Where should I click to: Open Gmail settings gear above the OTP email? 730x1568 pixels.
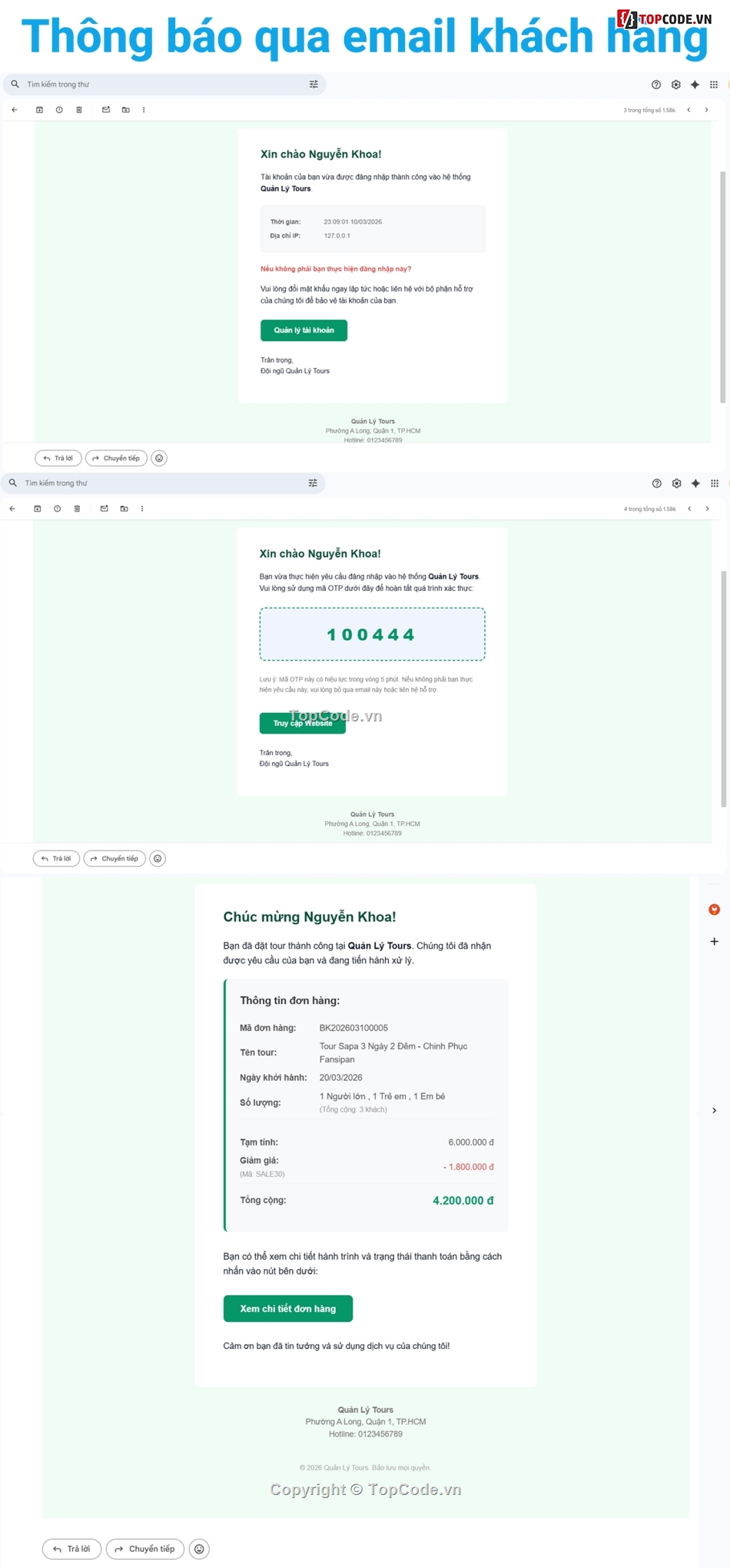(x=676, y=483)
